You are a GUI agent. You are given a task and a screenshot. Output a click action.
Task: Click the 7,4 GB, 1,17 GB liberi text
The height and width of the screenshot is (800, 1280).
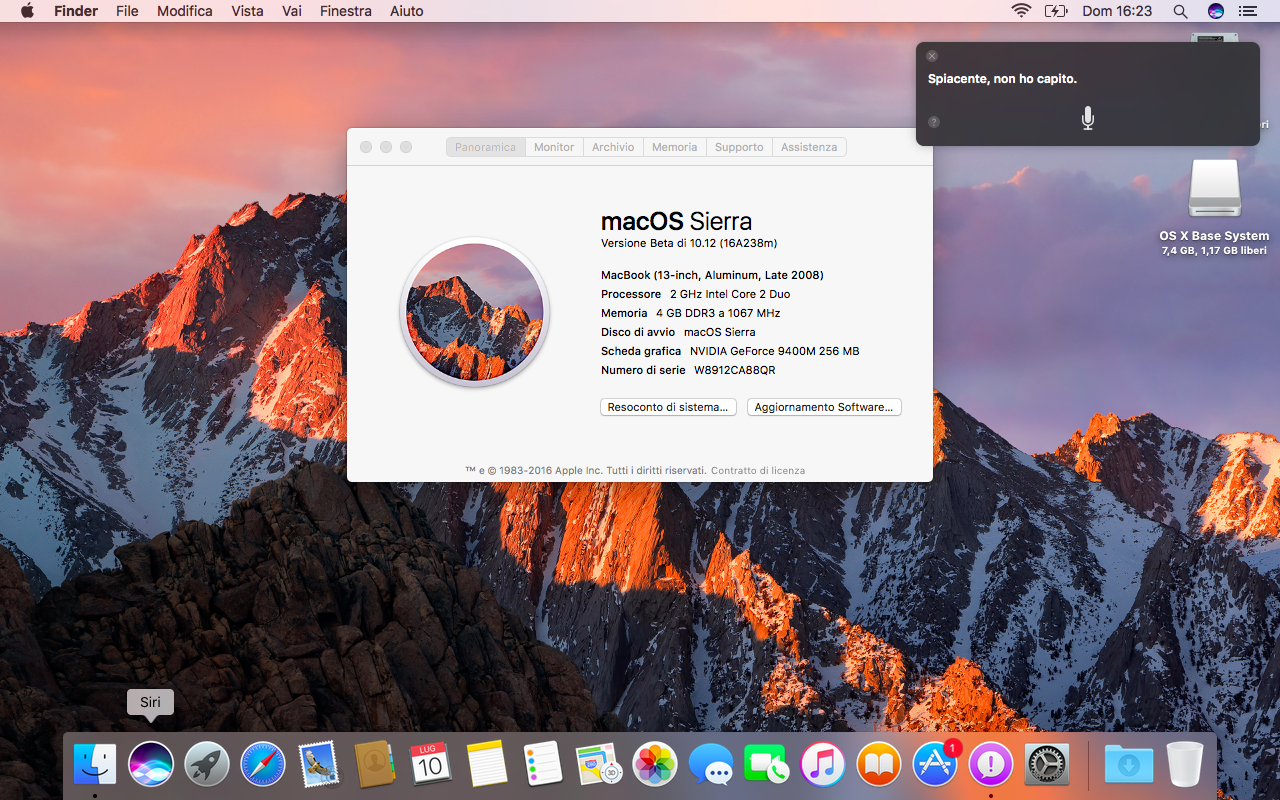pos(1214,251)
